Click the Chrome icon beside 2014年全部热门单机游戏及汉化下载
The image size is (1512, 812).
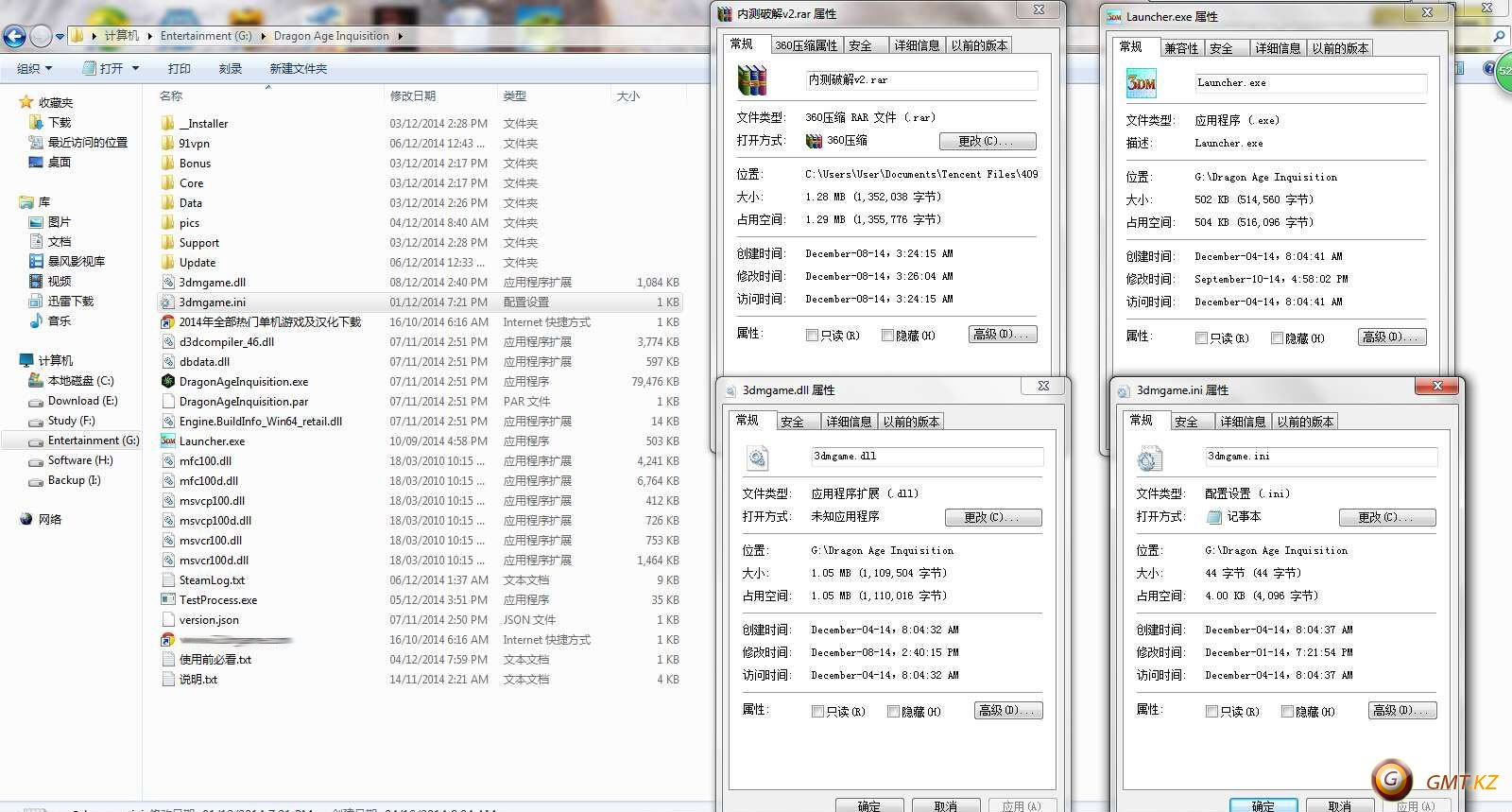tap(168, 322)
